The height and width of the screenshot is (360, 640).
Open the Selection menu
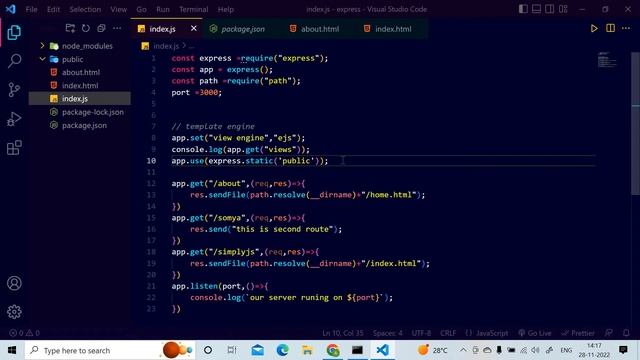point(85,9)
